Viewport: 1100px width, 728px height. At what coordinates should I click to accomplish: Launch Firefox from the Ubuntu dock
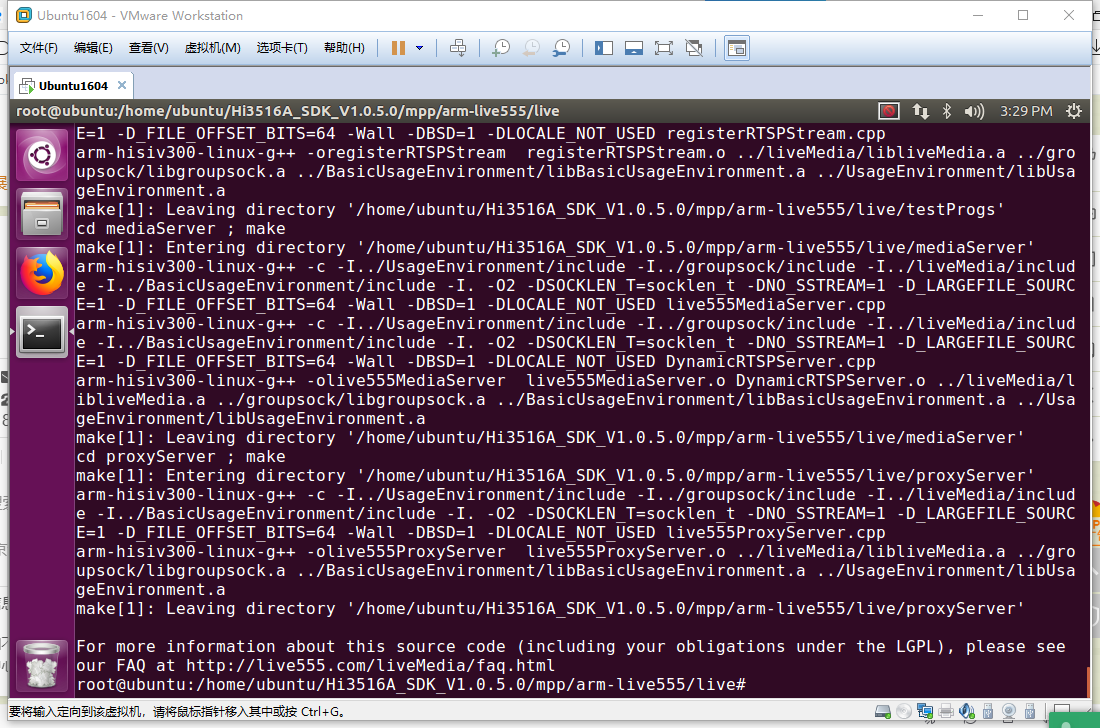click(40, 271)
